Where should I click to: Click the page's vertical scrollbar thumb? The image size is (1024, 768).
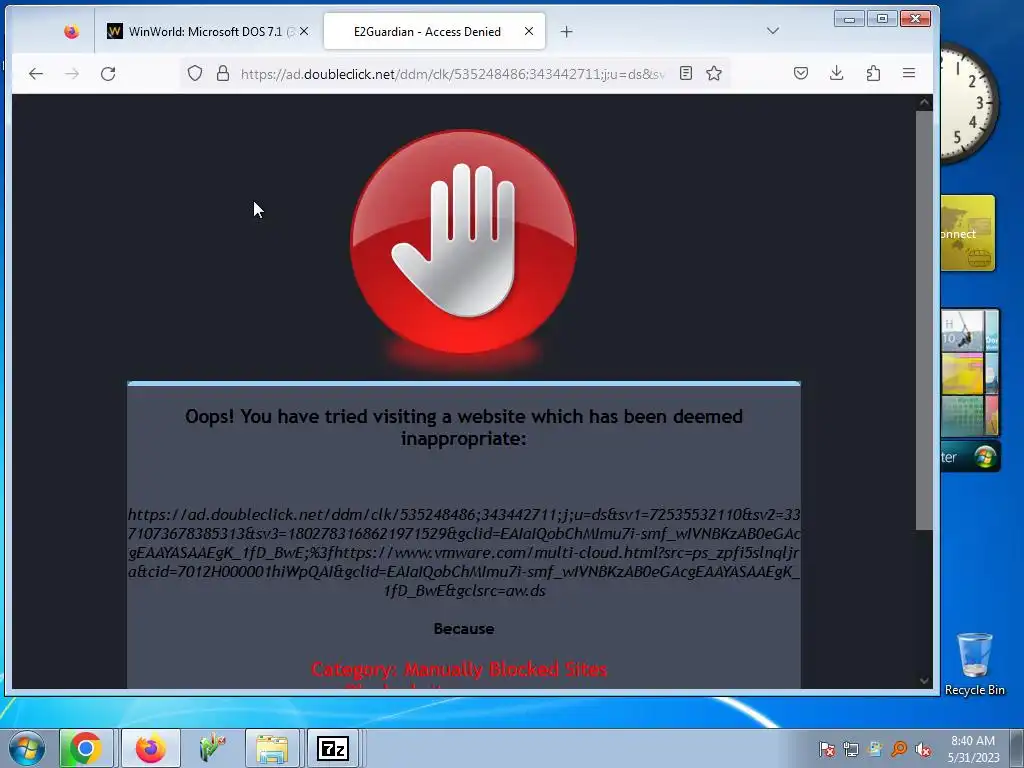(924, 320)
